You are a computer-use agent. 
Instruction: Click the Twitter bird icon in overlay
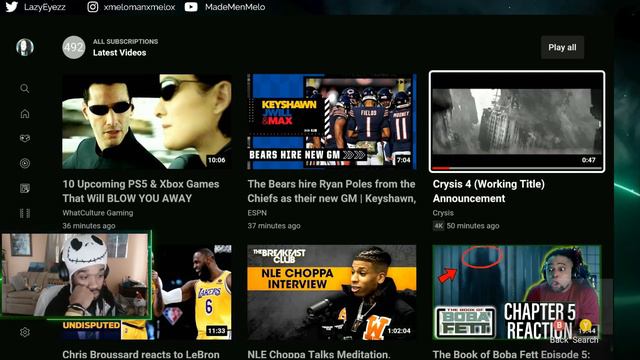point(11,7)
